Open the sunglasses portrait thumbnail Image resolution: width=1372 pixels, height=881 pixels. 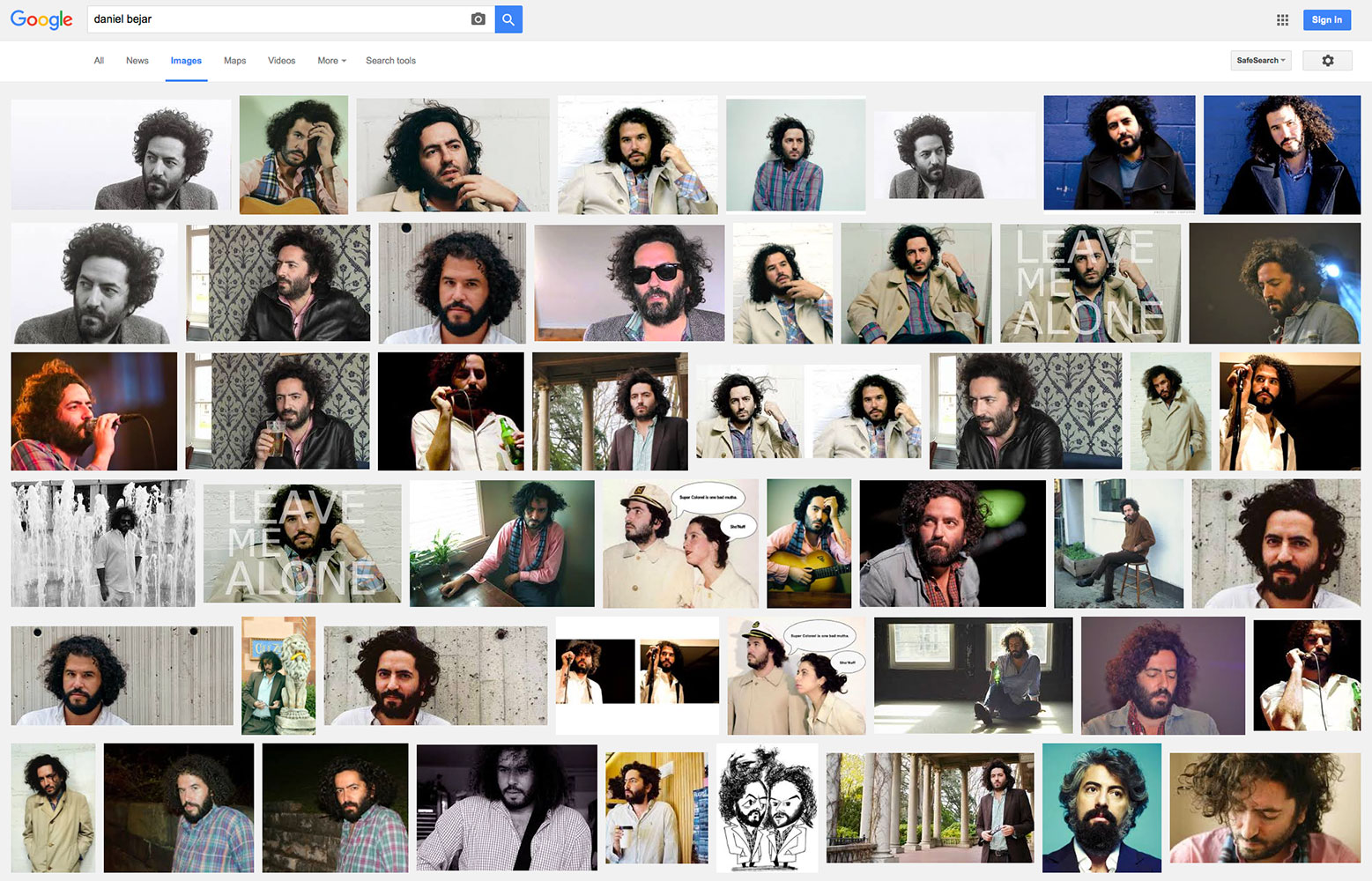(629, 283)
